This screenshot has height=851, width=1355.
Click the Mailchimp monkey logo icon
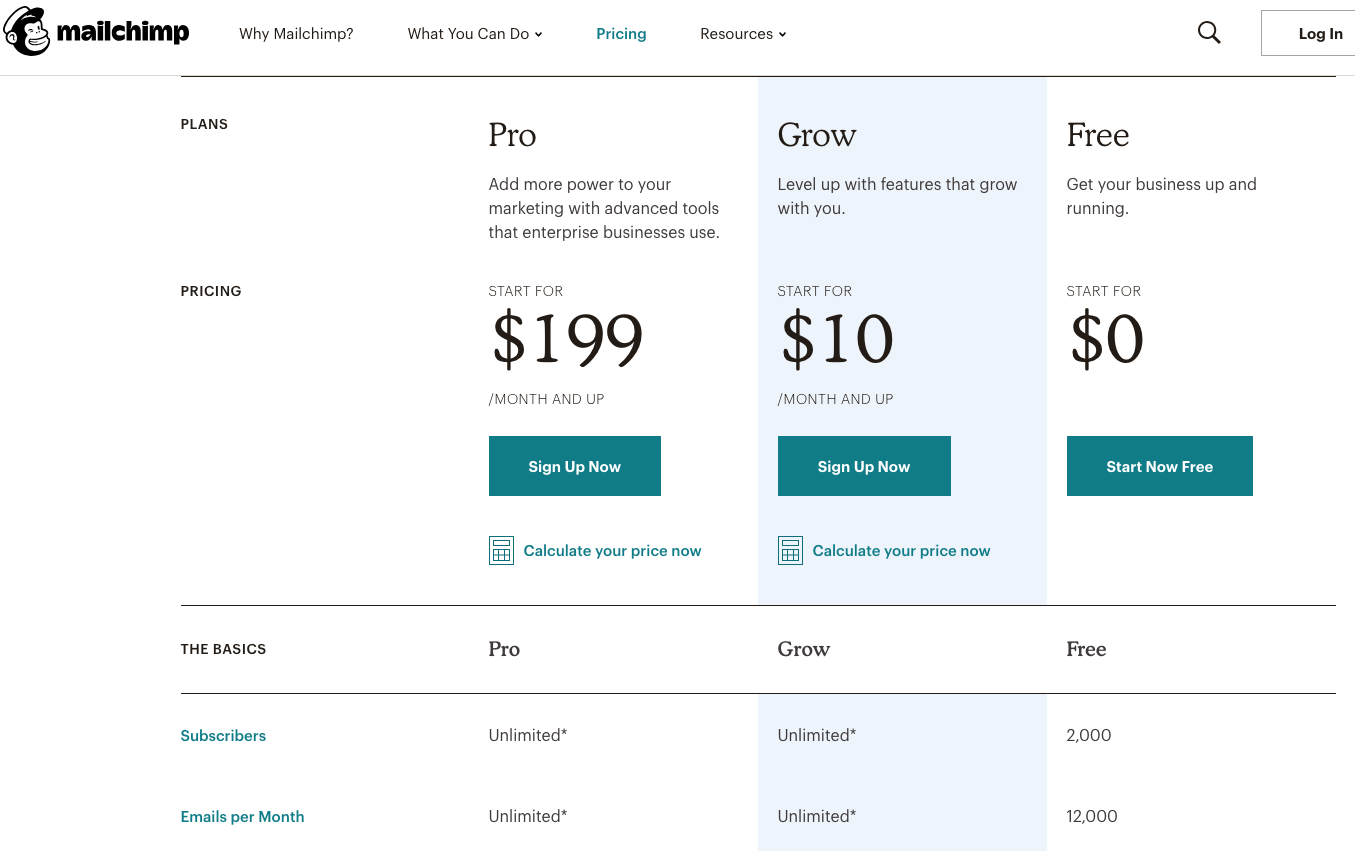pos(26,32)
